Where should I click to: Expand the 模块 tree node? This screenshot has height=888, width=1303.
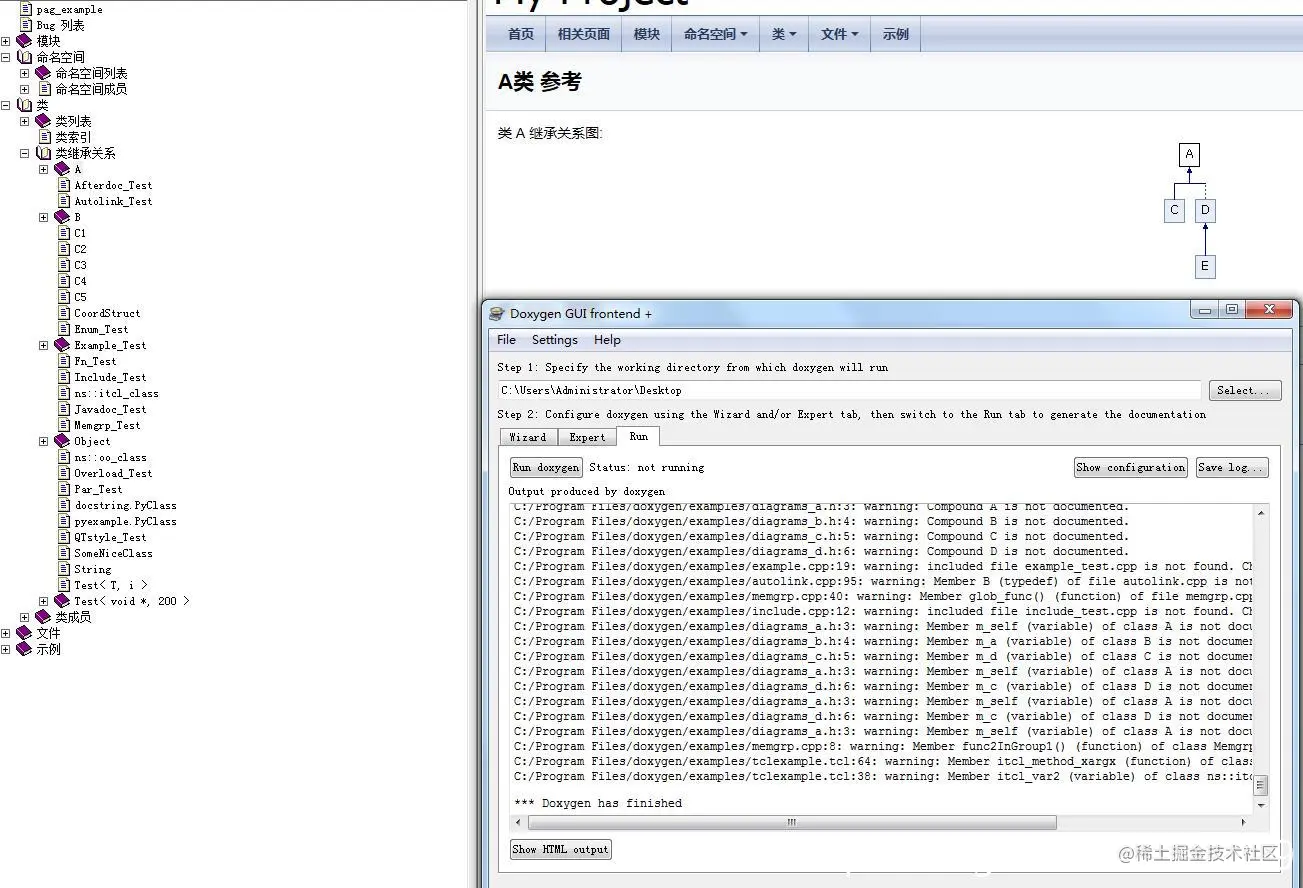[6, 41]
